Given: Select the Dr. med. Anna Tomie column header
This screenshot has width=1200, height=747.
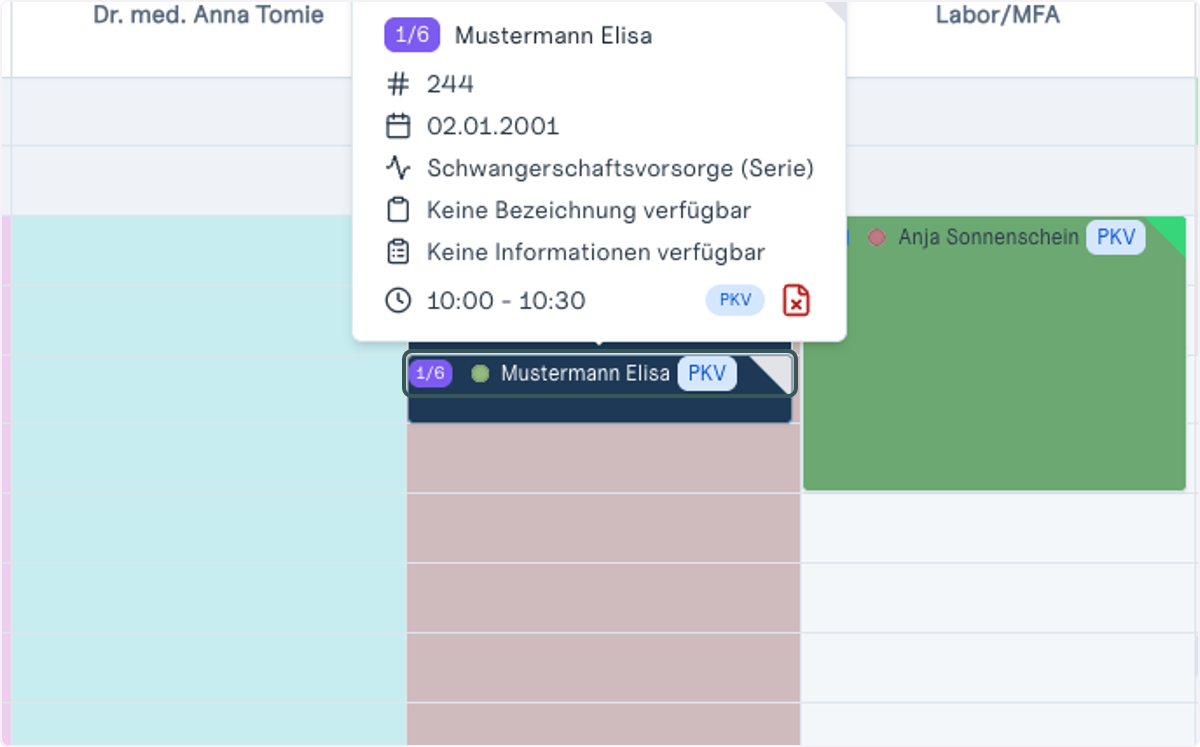Looking at the screenshot, I should click(x=209, y=15).
